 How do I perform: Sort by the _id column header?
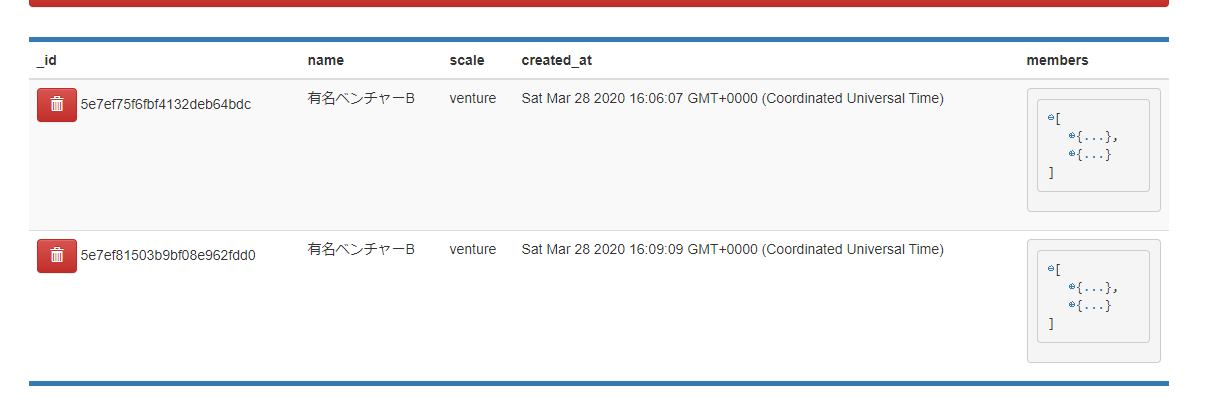pyautogui.click(x=46, y=60)
